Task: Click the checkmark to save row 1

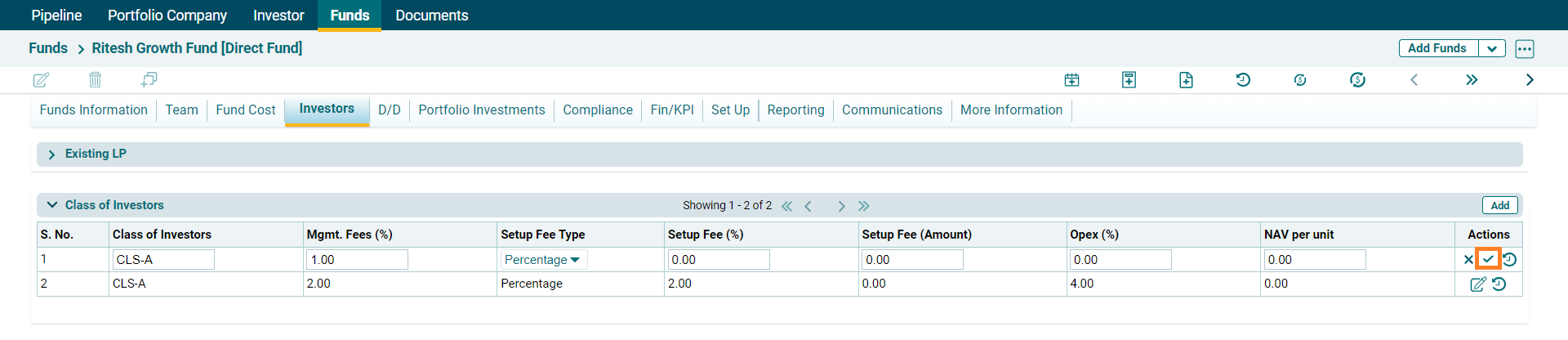Action: coord(1488,260)
